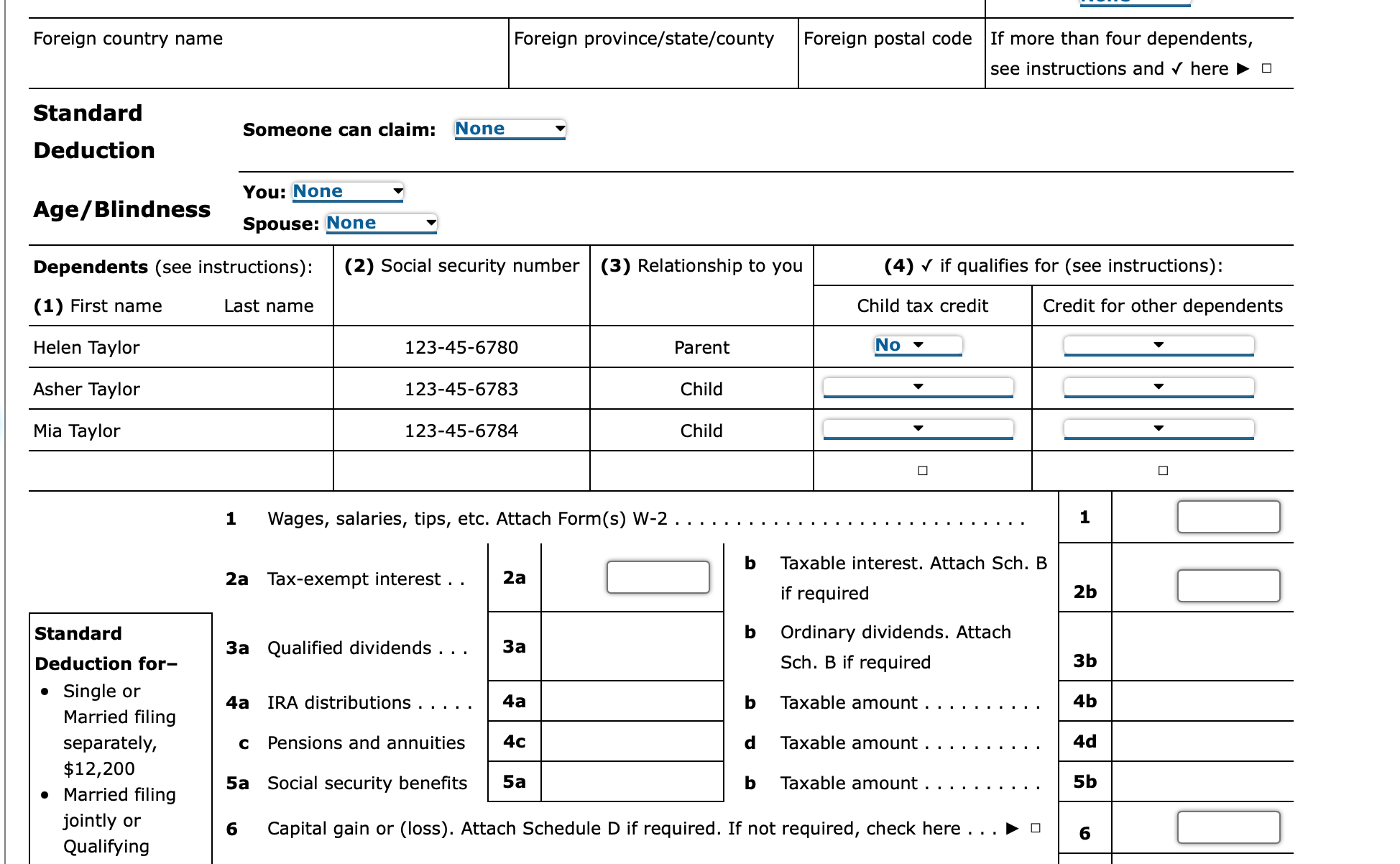1400x864 pixels.
Task: Check the more than four dependents box
Action: tap(1267, 69)
